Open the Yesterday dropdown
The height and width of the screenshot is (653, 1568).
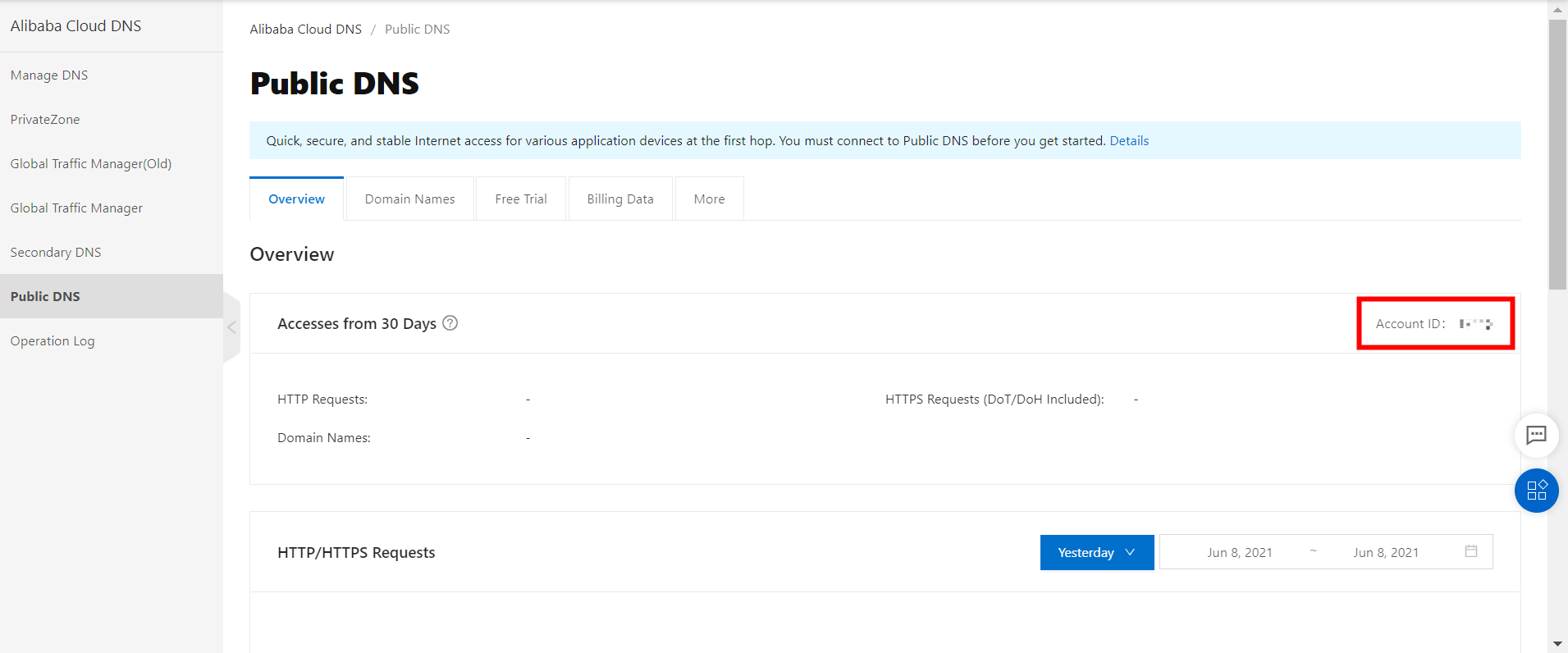[1097, 552]
